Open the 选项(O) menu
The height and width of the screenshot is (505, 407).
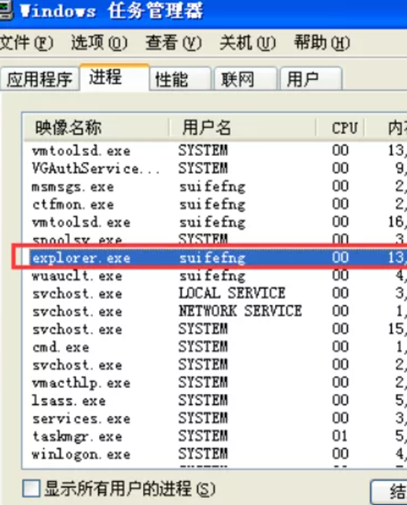(x=99, y=43)
